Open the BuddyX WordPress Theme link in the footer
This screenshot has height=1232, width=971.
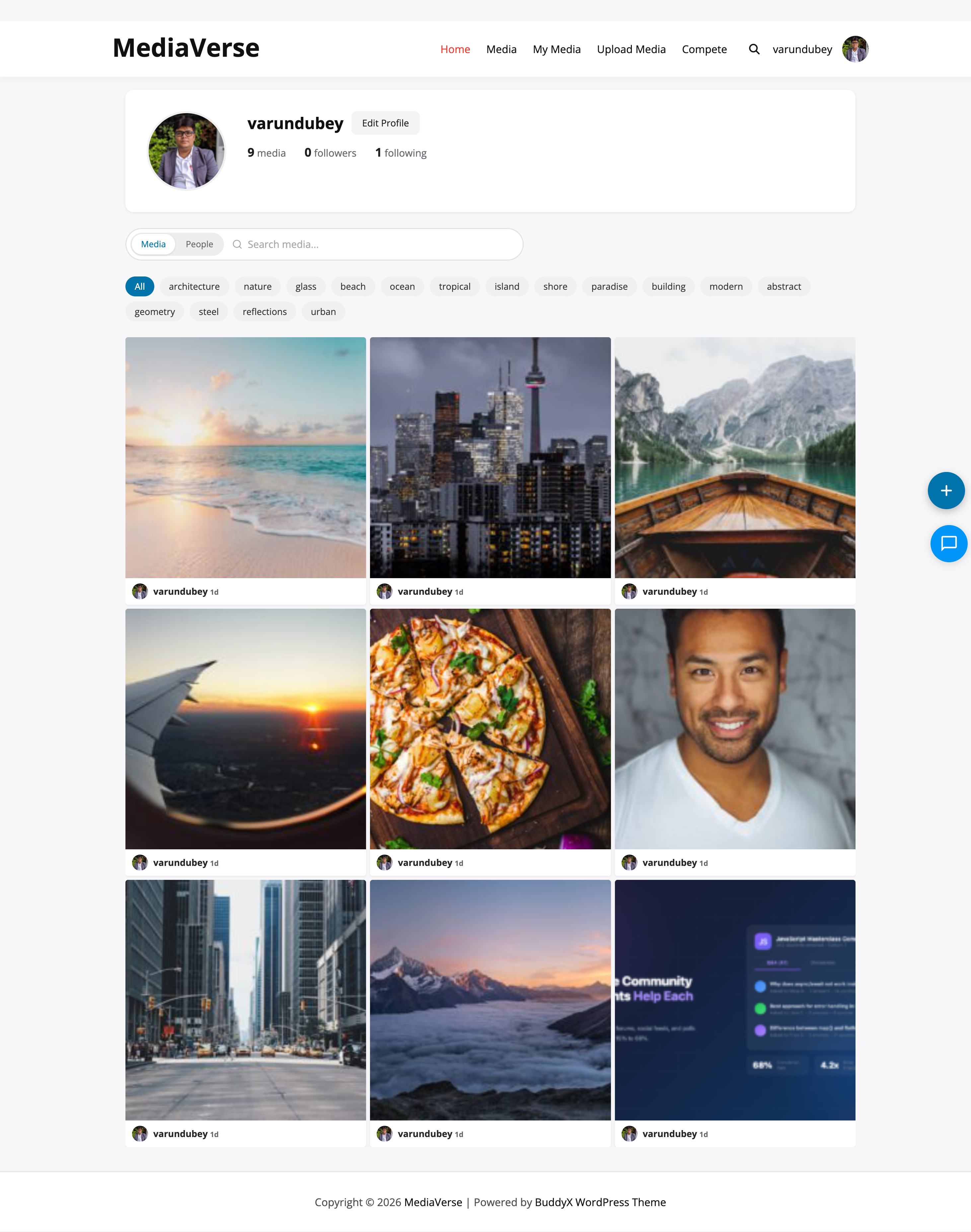[x=600, y=1202]
